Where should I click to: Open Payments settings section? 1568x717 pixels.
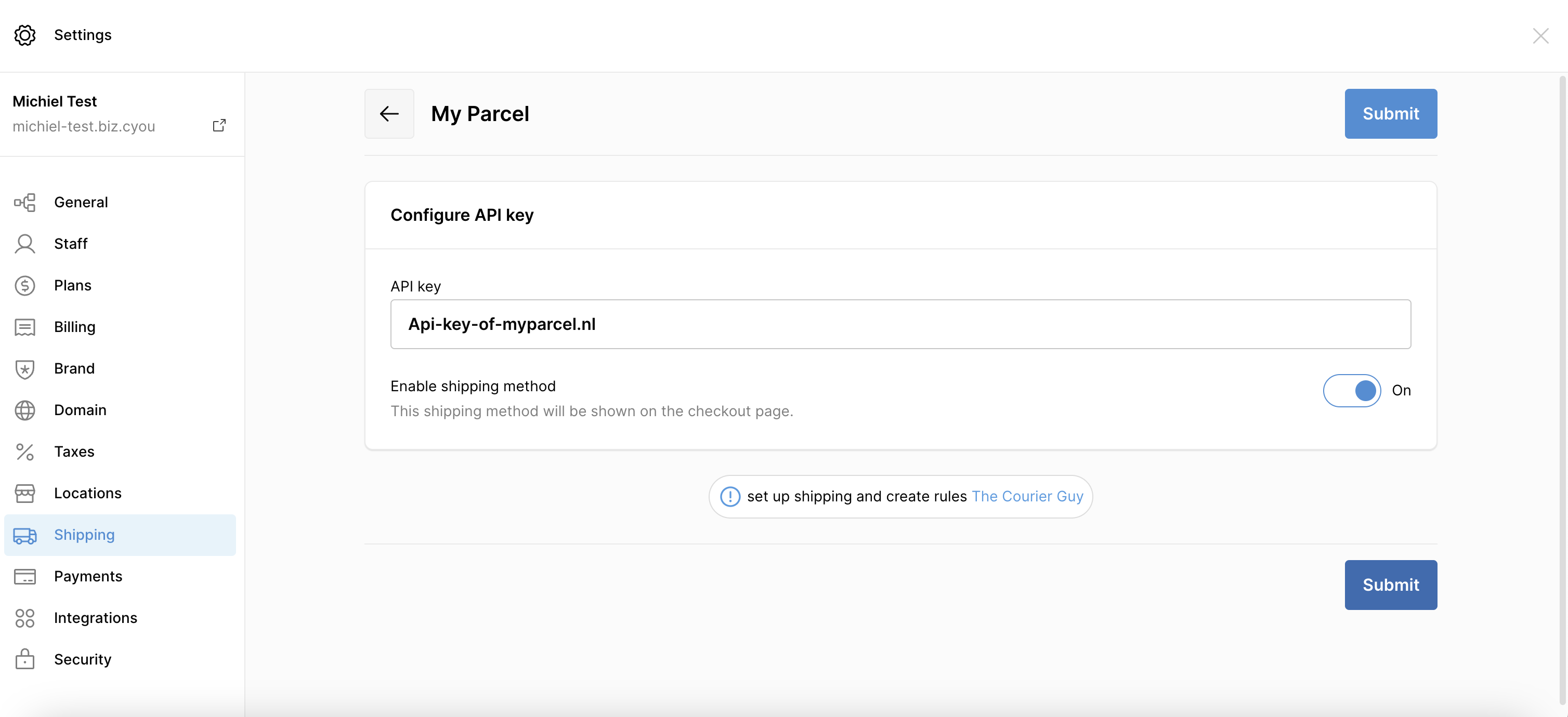(x=120, y=577)
